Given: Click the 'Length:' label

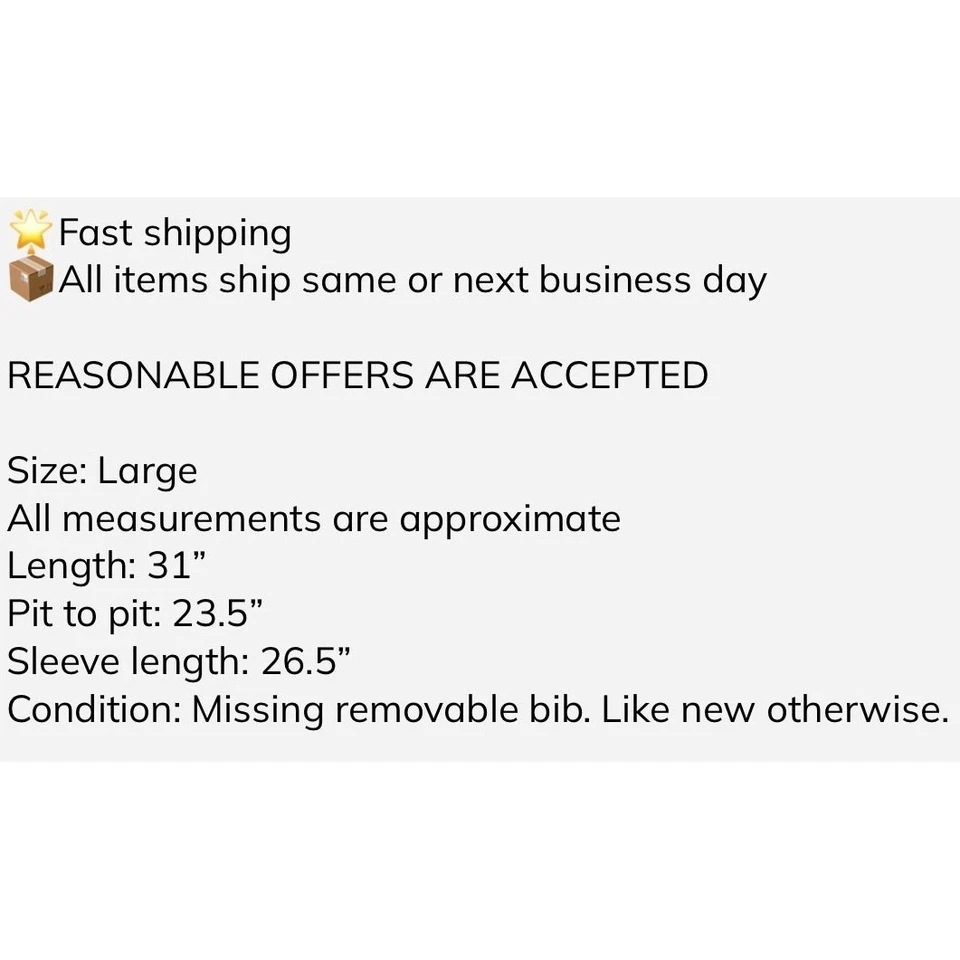Looking at the screenshot, I should (71, 567).
